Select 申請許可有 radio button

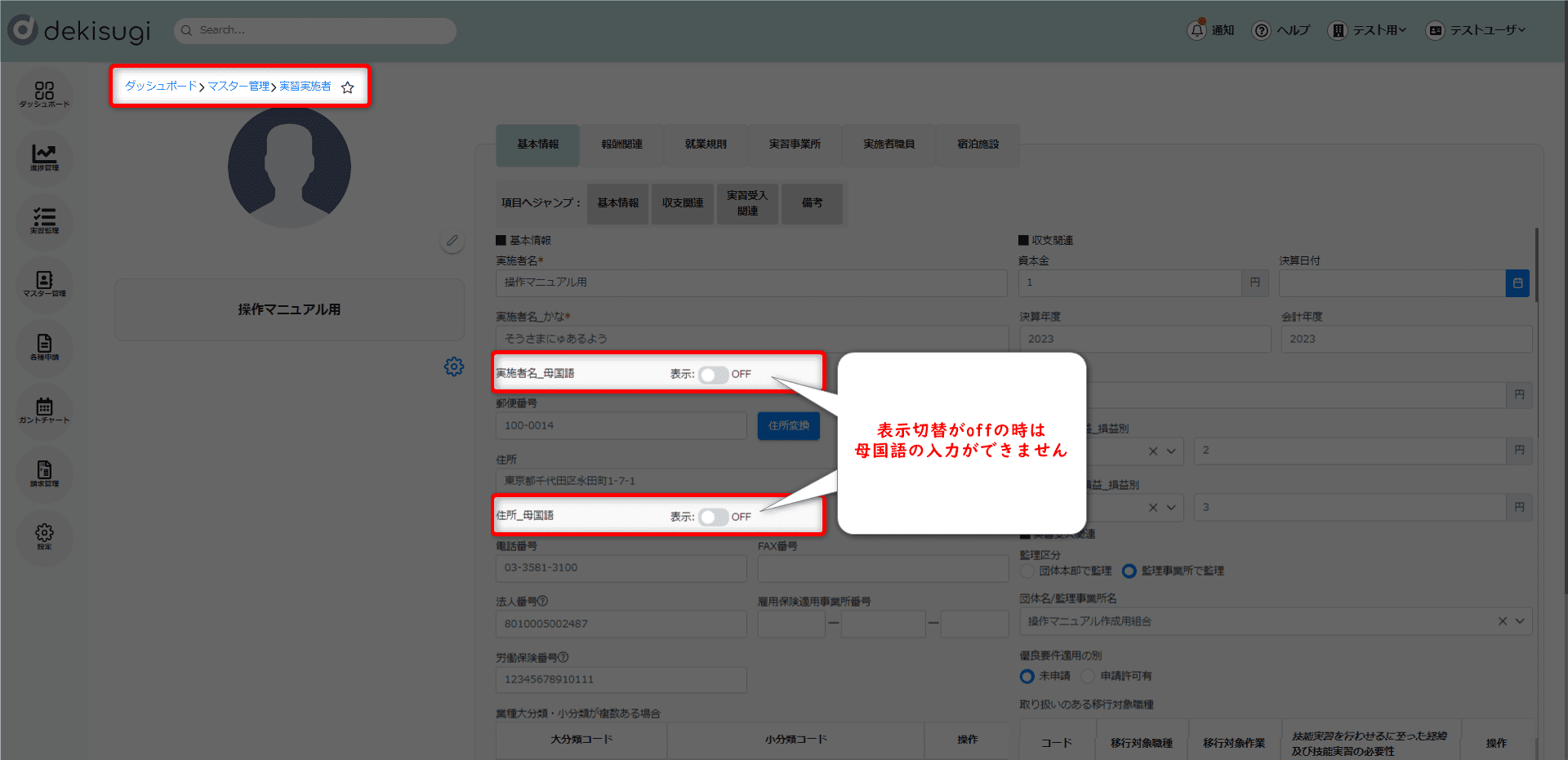[1088, 677]
